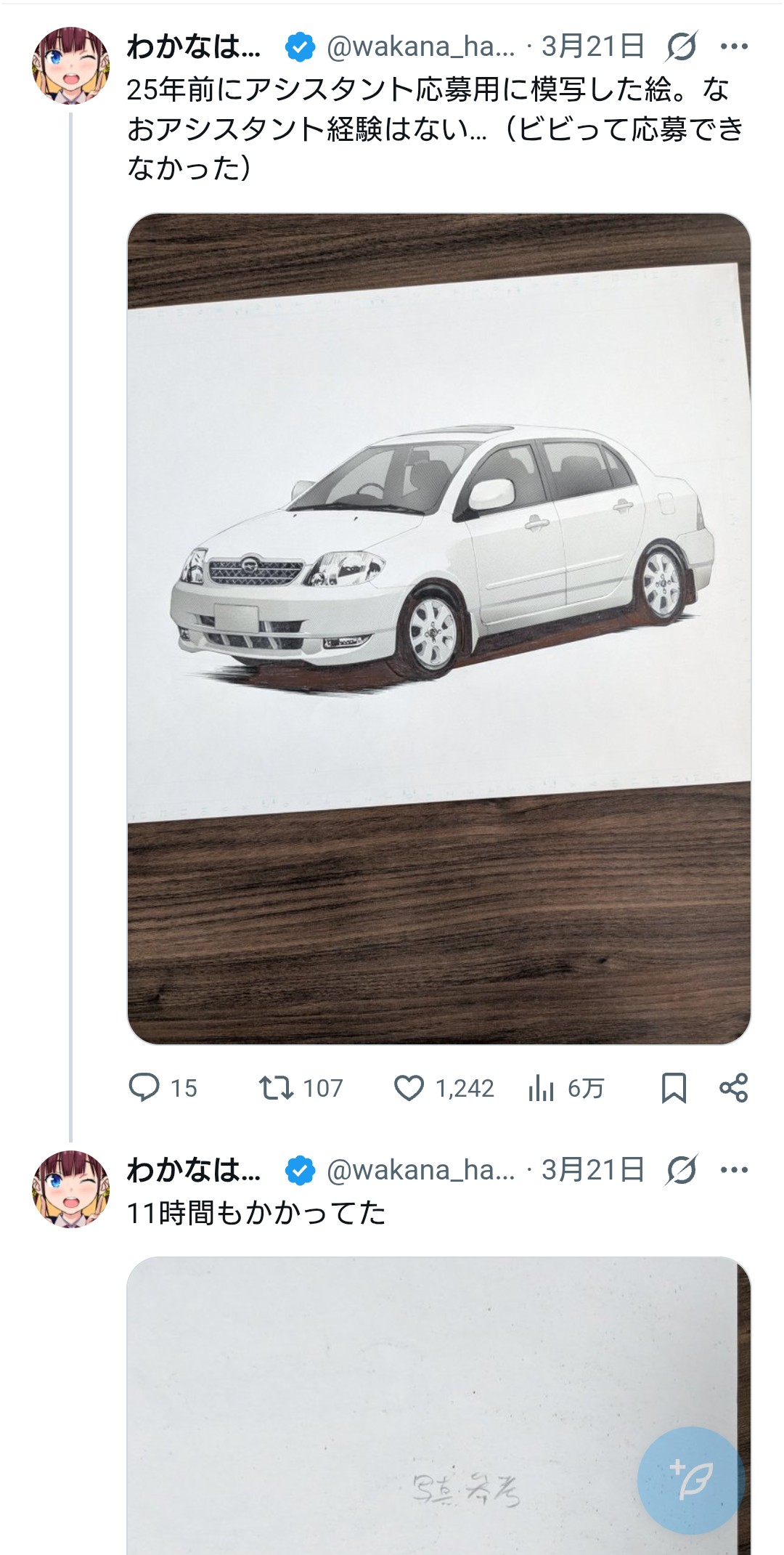Open second tweet's 3月21日 timestamp

pyautogui.click(x=593, y=1170)
